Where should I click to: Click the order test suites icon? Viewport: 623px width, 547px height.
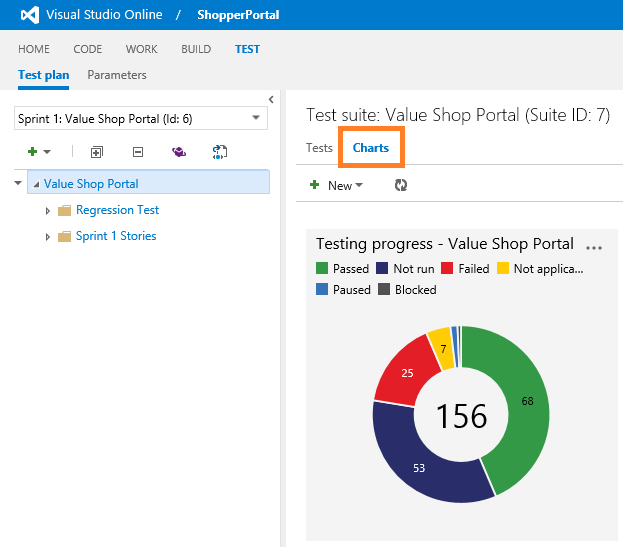(220, 152)
